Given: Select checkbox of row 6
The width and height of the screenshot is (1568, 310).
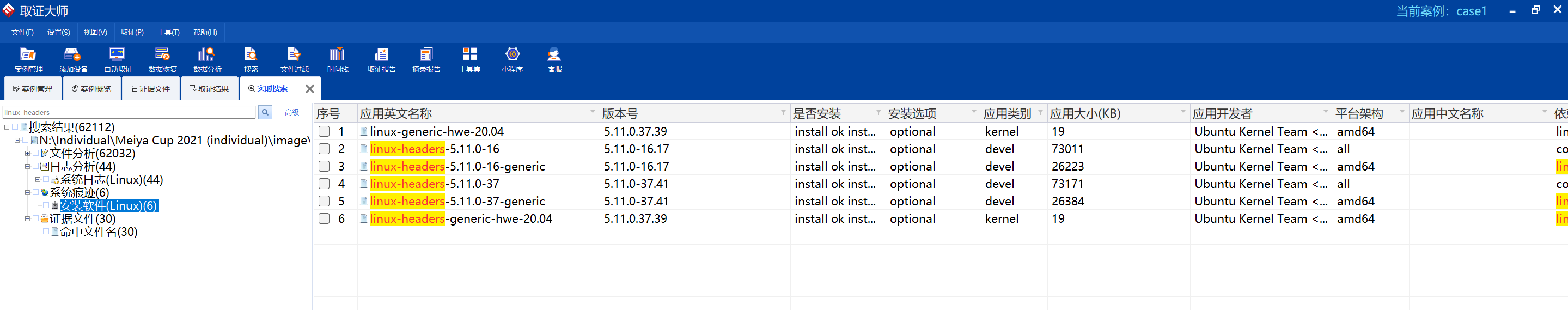Looking at the screenshot, I should [325, 218].
